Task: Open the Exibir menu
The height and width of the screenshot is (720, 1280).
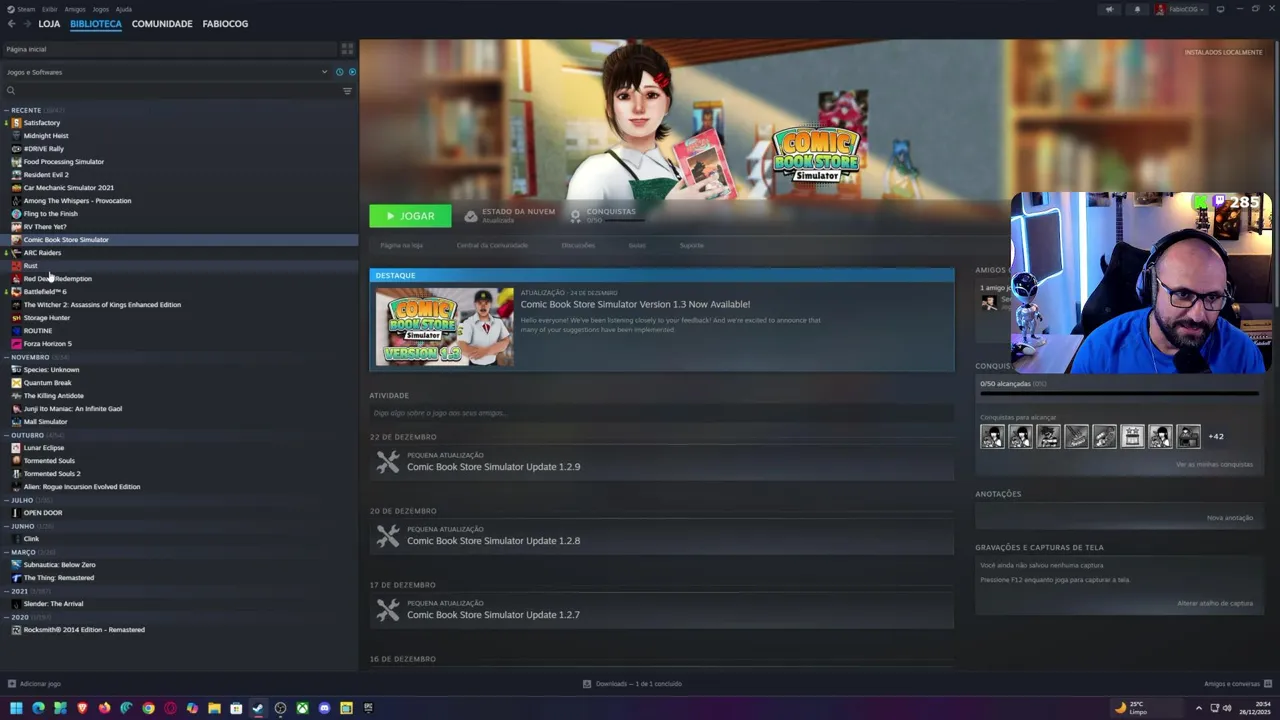Action: coord(50,9)
